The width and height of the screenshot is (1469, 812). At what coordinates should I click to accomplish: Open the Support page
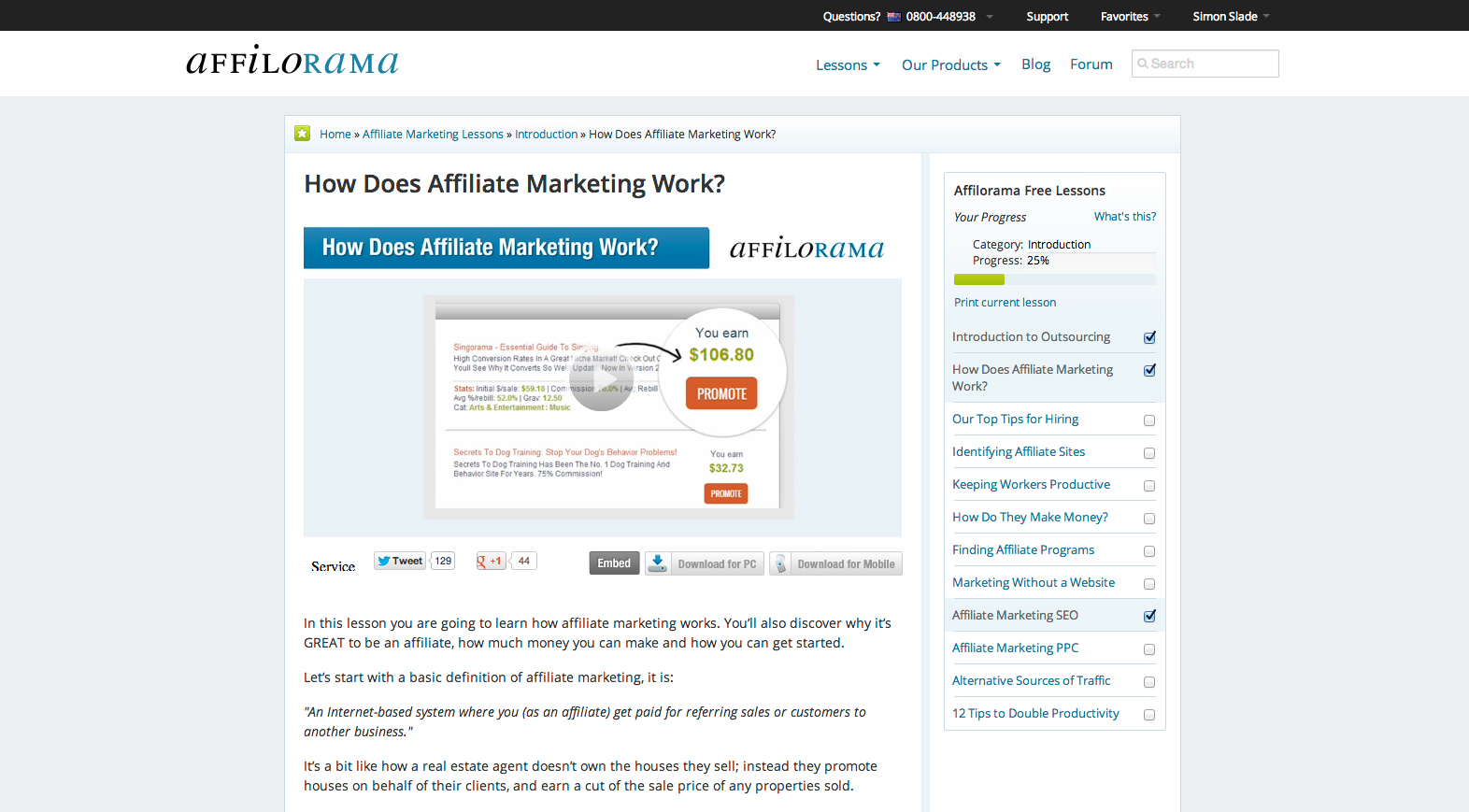(x=1047, y=17)
